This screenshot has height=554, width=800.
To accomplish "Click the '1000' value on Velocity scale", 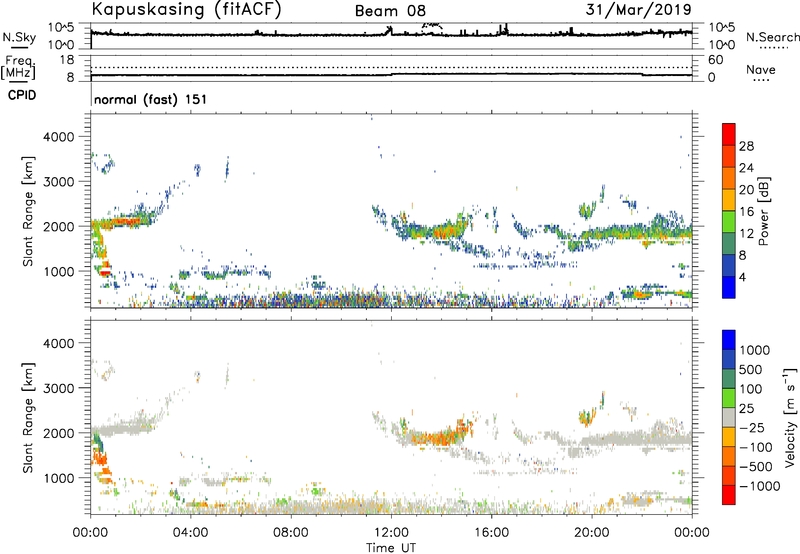I will (x=754, y=350).
